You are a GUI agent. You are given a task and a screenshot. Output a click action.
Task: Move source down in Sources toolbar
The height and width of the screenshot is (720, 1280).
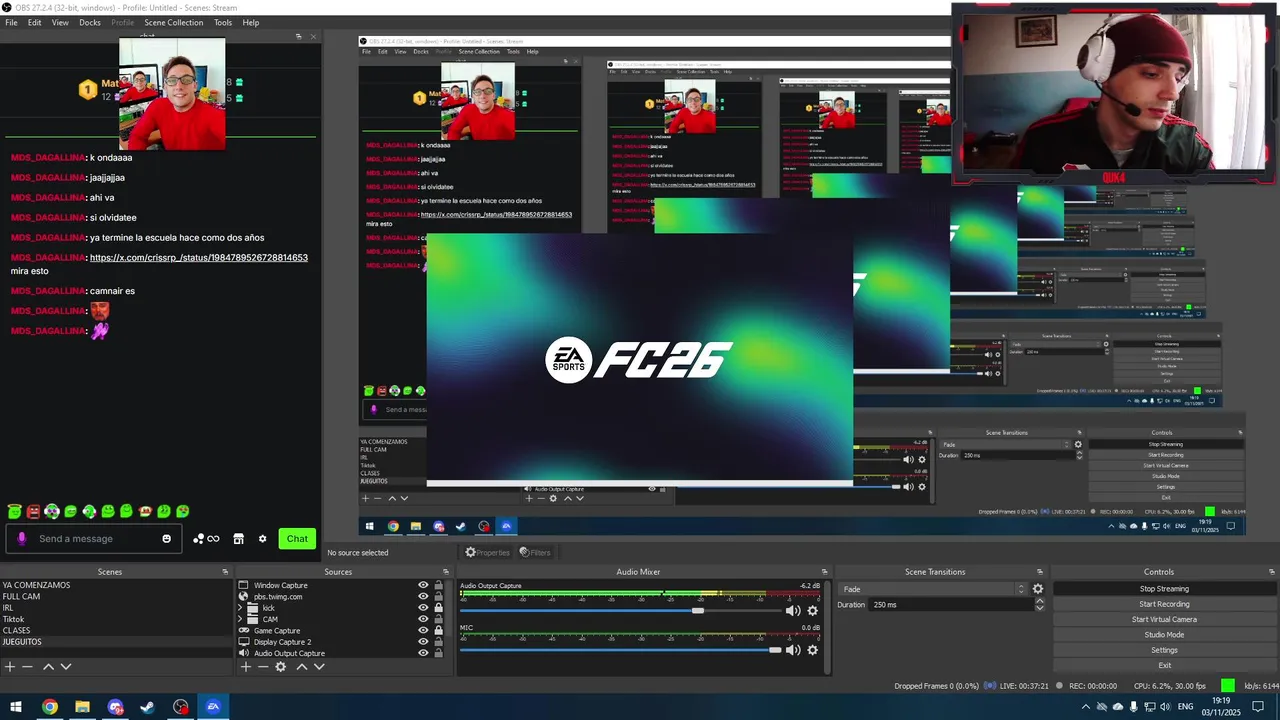[319, 667]
